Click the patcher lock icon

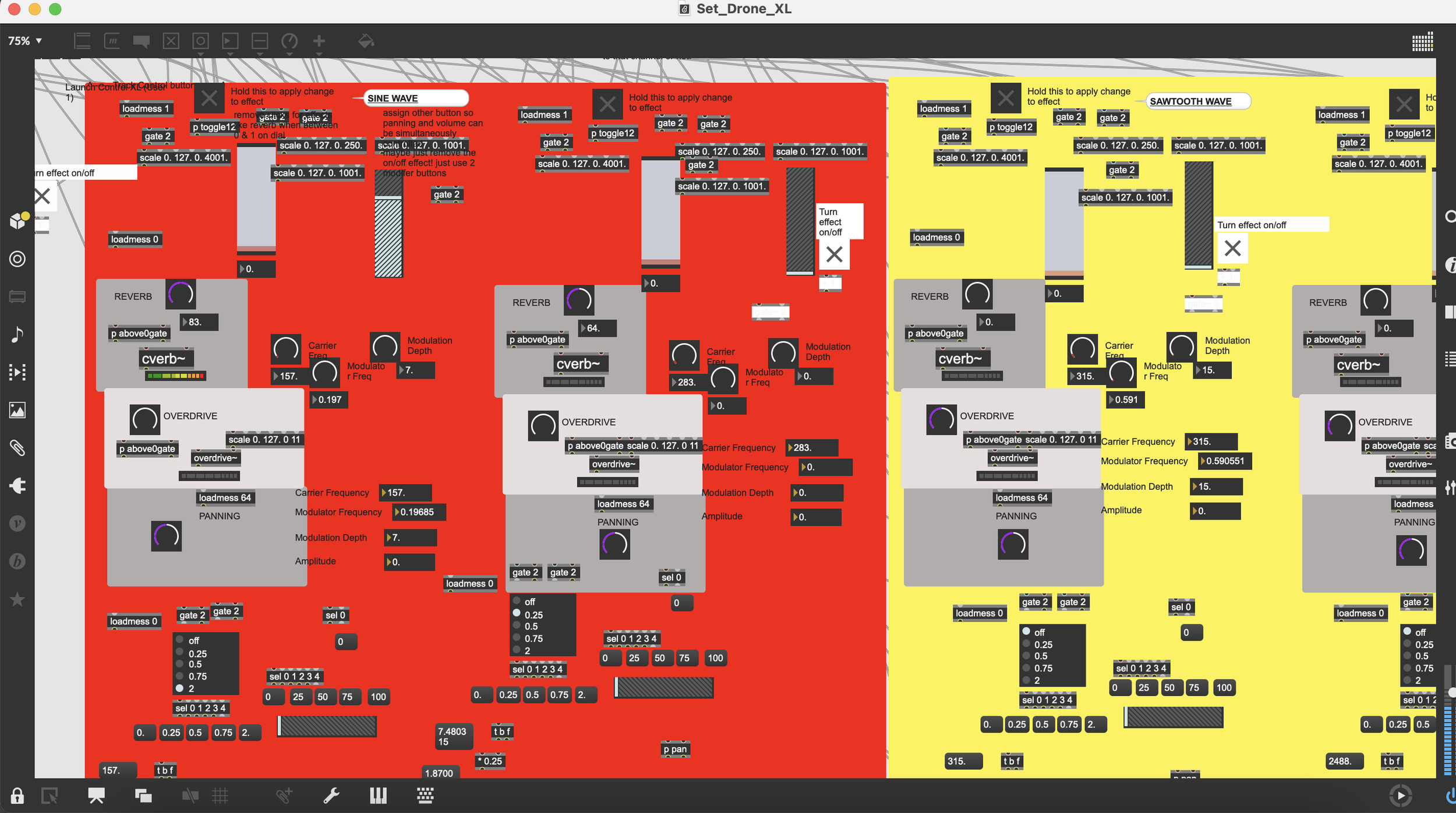coord(17,796)
